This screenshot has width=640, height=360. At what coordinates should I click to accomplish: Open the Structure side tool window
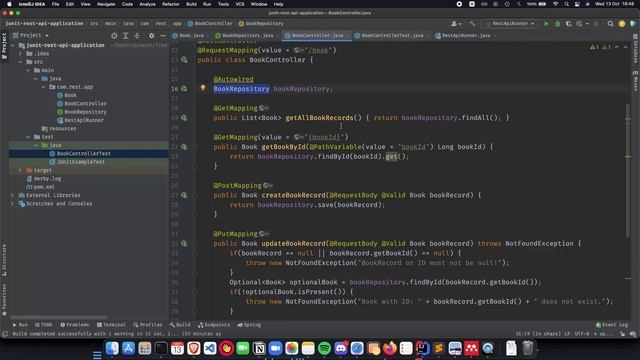[x=4, y=260]
